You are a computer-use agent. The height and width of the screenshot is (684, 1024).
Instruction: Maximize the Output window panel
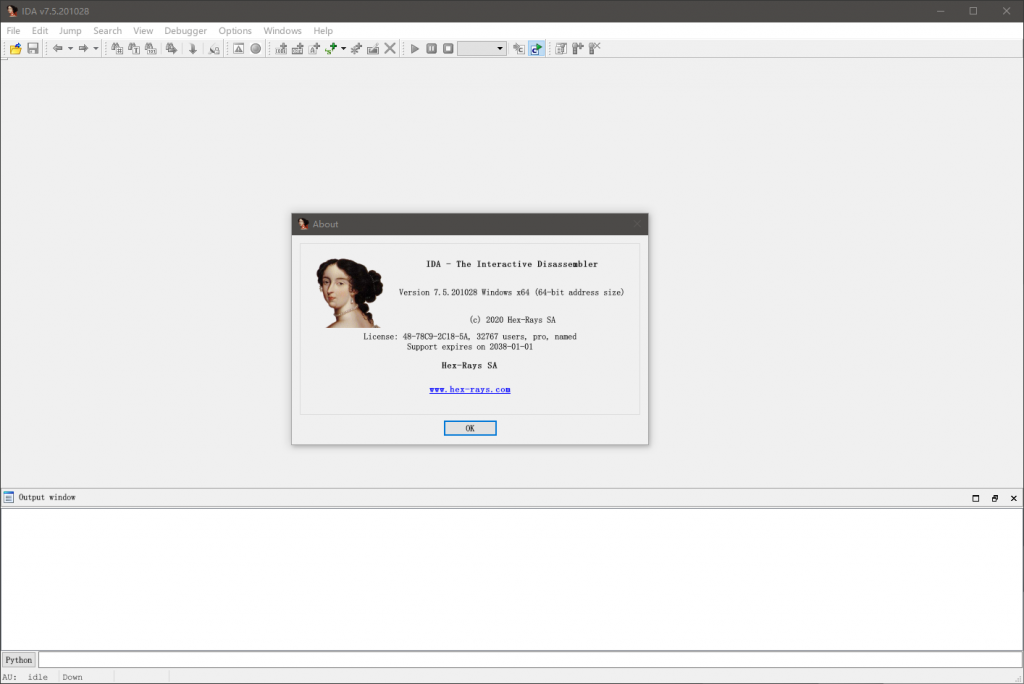tap(976, 498)
